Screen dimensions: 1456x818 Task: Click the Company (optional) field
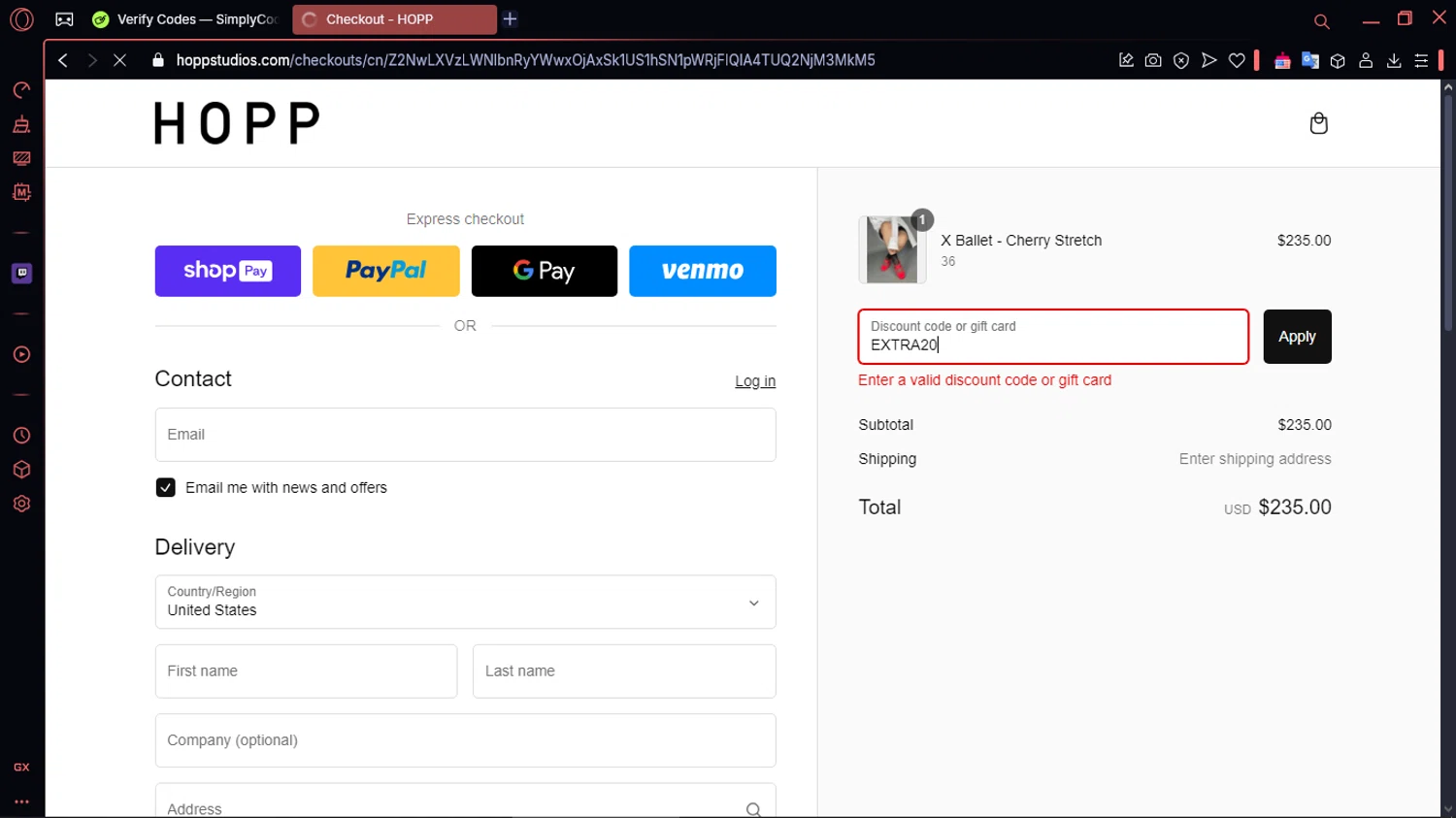pyautogui.click(x=465, y=740)
